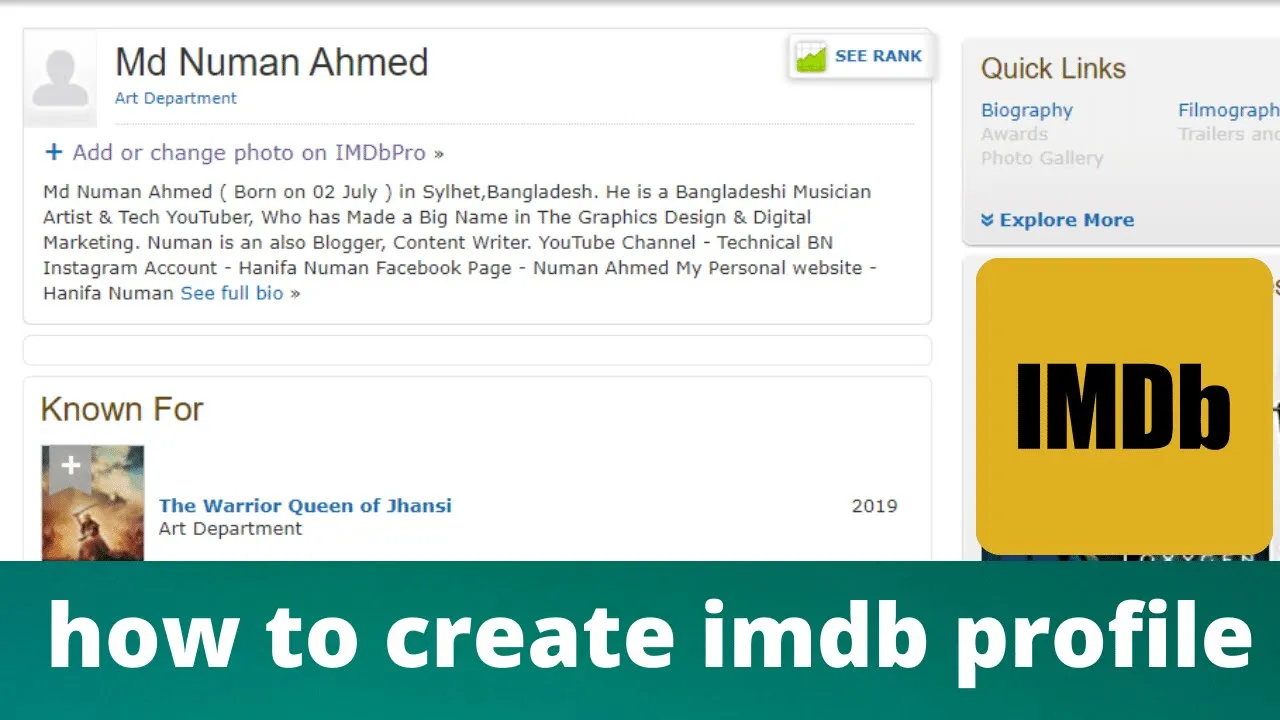Viewport: 1280px width, 720px height.
Task: Click the profile photo placeholder silhouette
Action: point(60,78)
